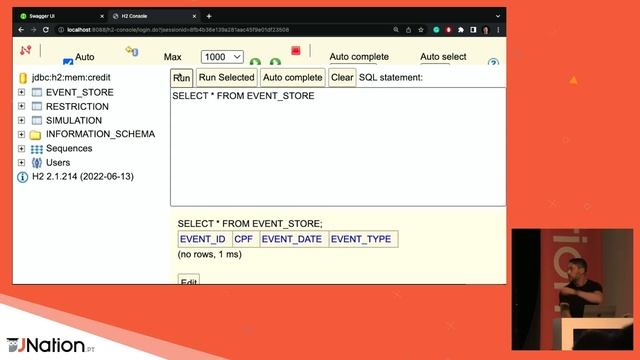Select SIMULATION table name in tree
The height and width of the screenshot is (360, 640).
74,120
